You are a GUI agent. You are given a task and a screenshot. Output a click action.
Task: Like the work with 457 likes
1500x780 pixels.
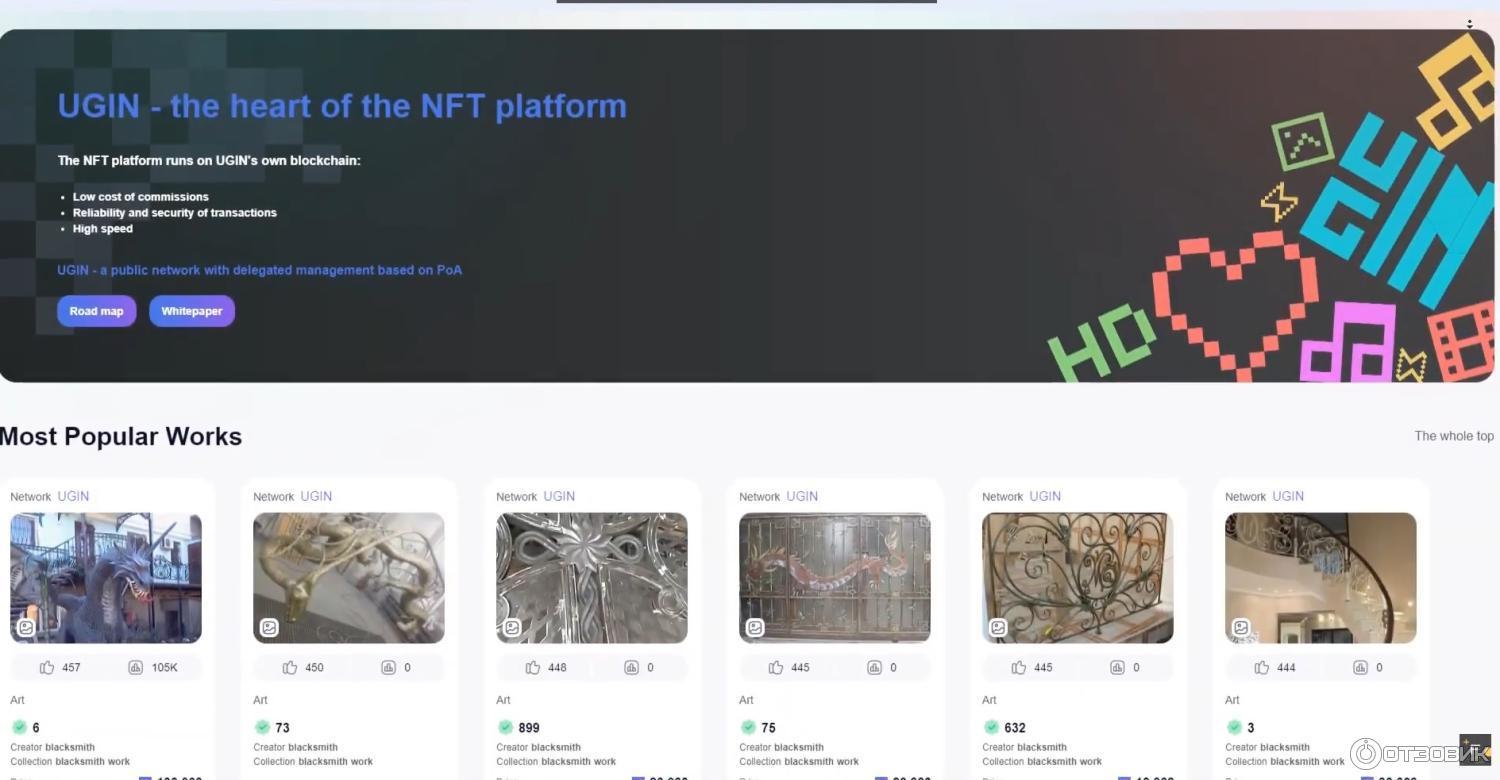pos(47,667)
